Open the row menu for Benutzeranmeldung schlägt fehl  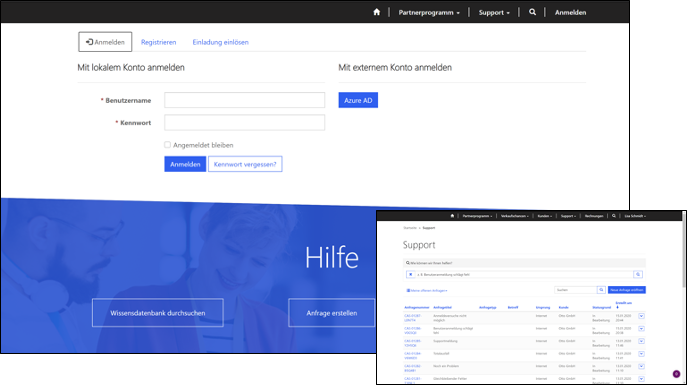click(x=641, y=328)
